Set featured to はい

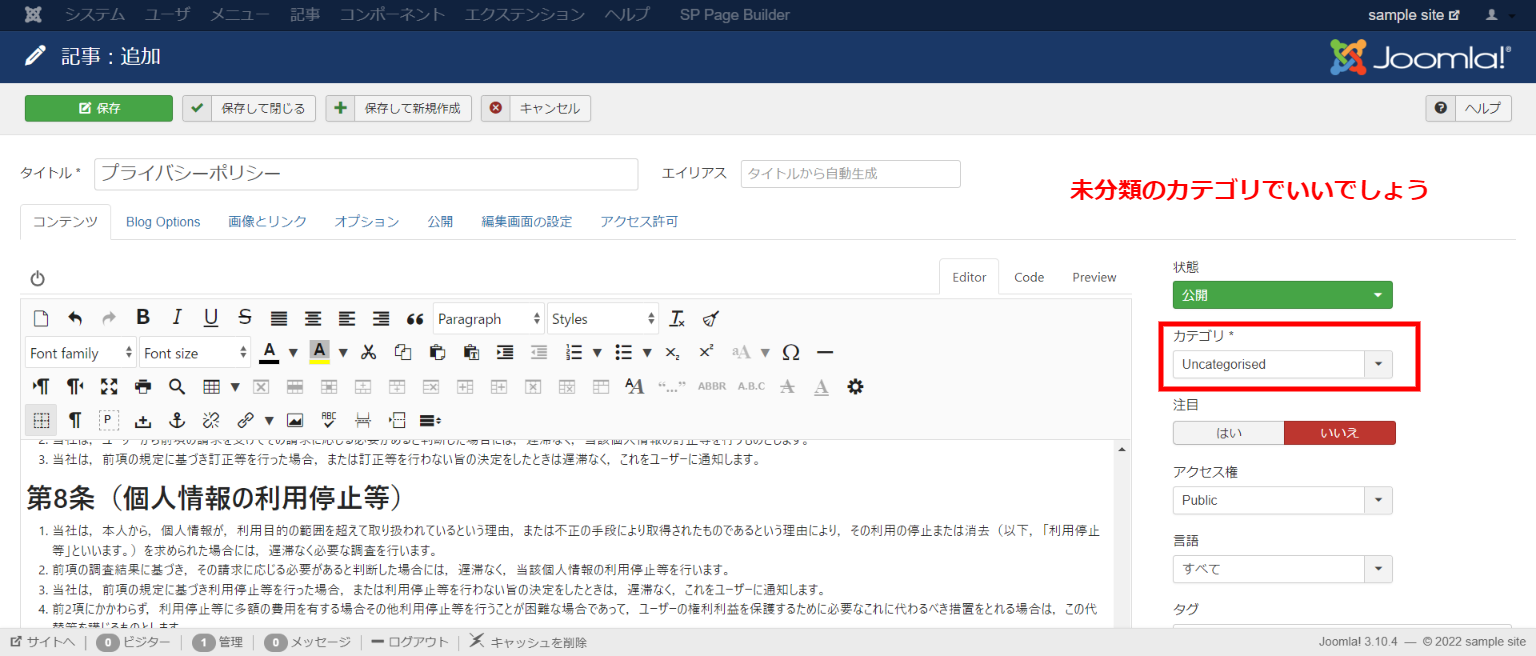pyautogui.click(x=1228, y=433)
